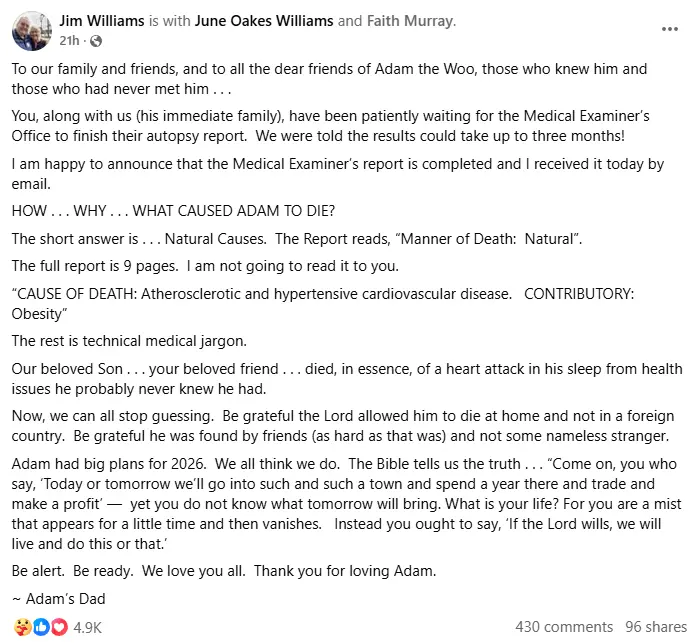Open the post options three-dot menu
This screenshot has width=698, height=643.
pyautogui.click(x=670, y=30)
